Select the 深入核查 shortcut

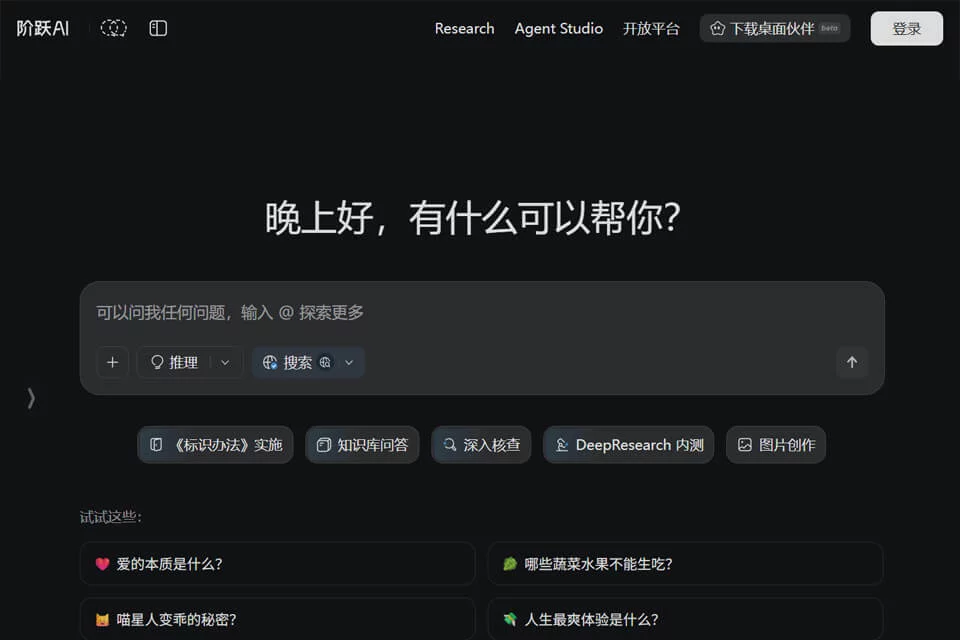point(481,445)
